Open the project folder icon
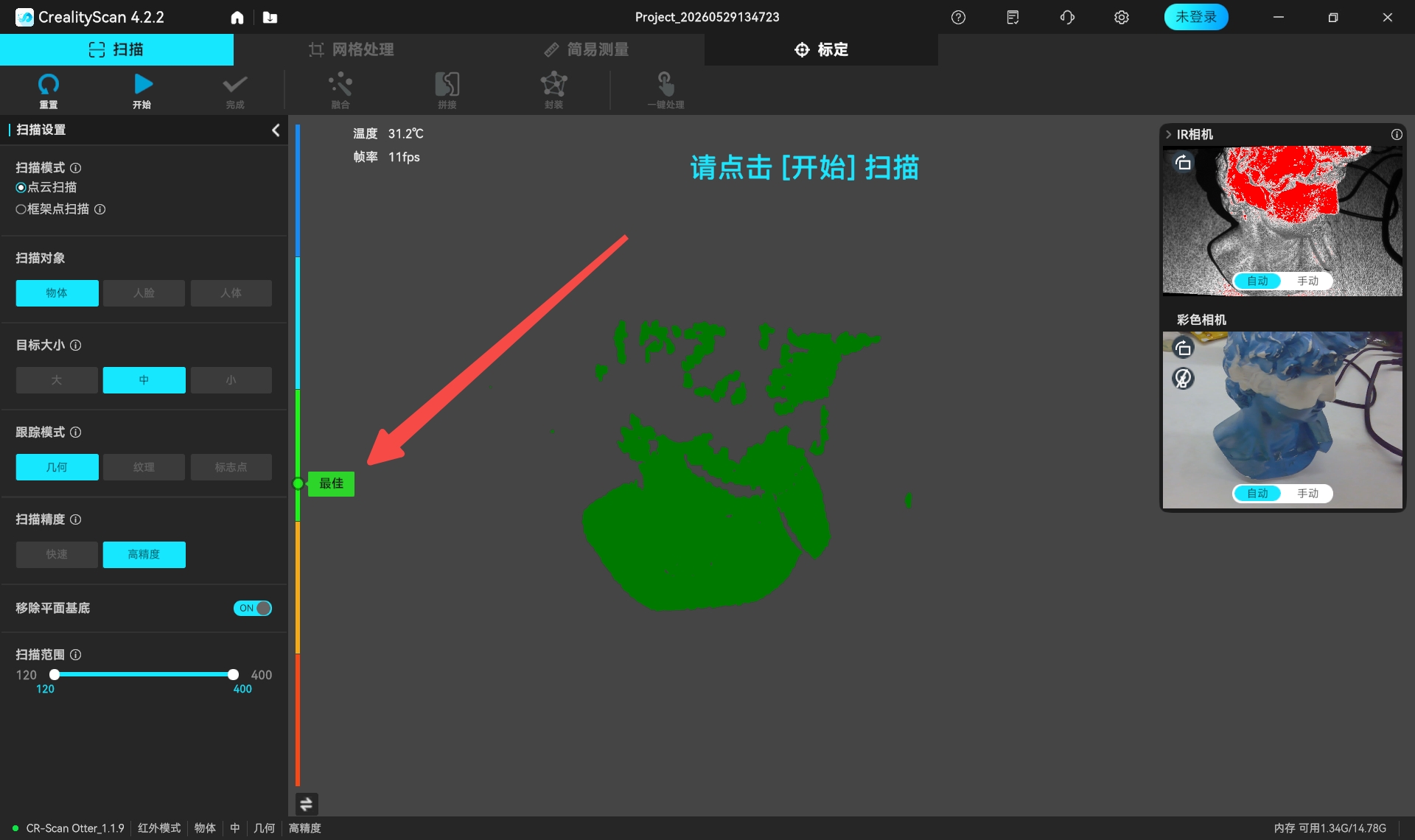1415x840 pixels. pyautogui.click(x=270, y=17)
